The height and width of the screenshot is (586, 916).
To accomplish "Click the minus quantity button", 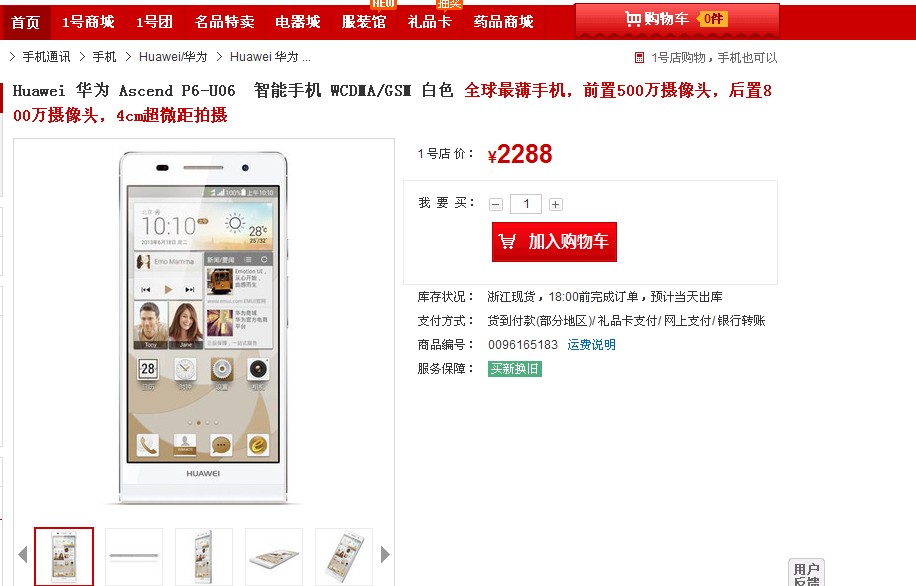I will point(496,204).
